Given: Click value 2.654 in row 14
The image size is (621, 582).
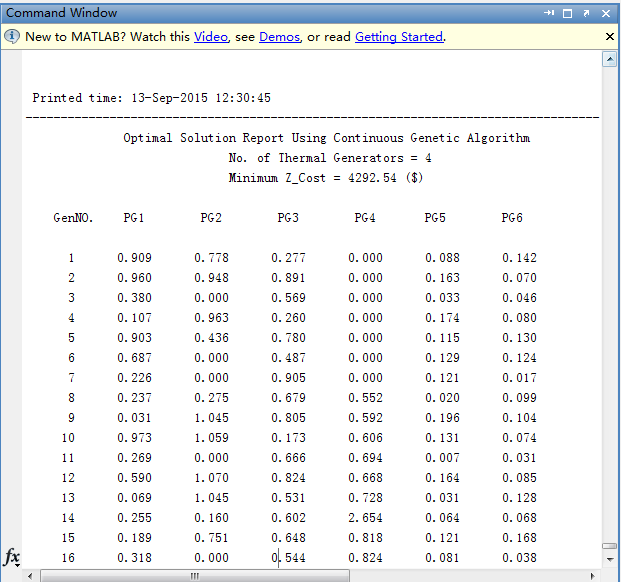Looking at the screenshot, I should point(365,518).
